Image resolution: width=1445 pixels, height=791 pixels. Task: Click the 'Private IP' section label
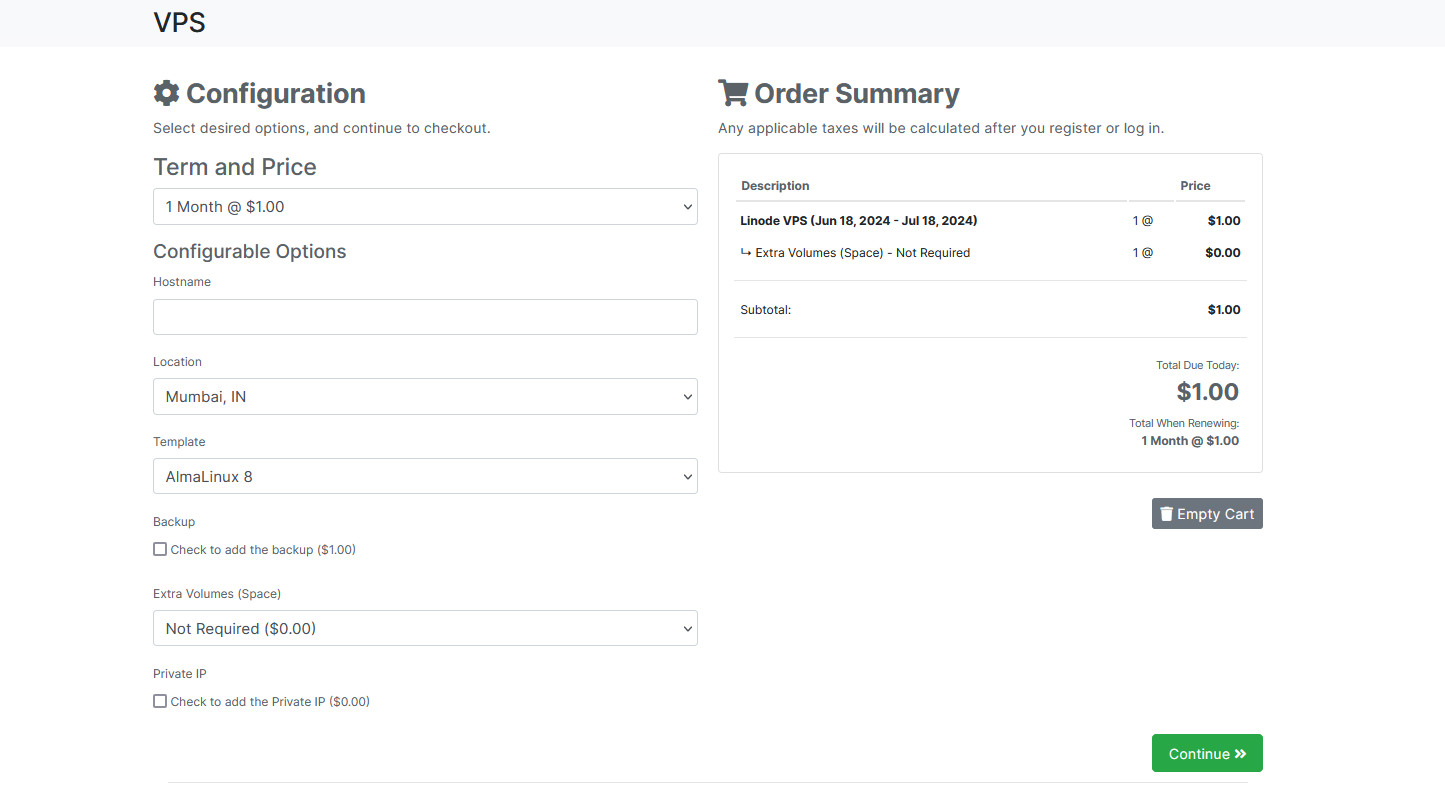tap(180, 674)
